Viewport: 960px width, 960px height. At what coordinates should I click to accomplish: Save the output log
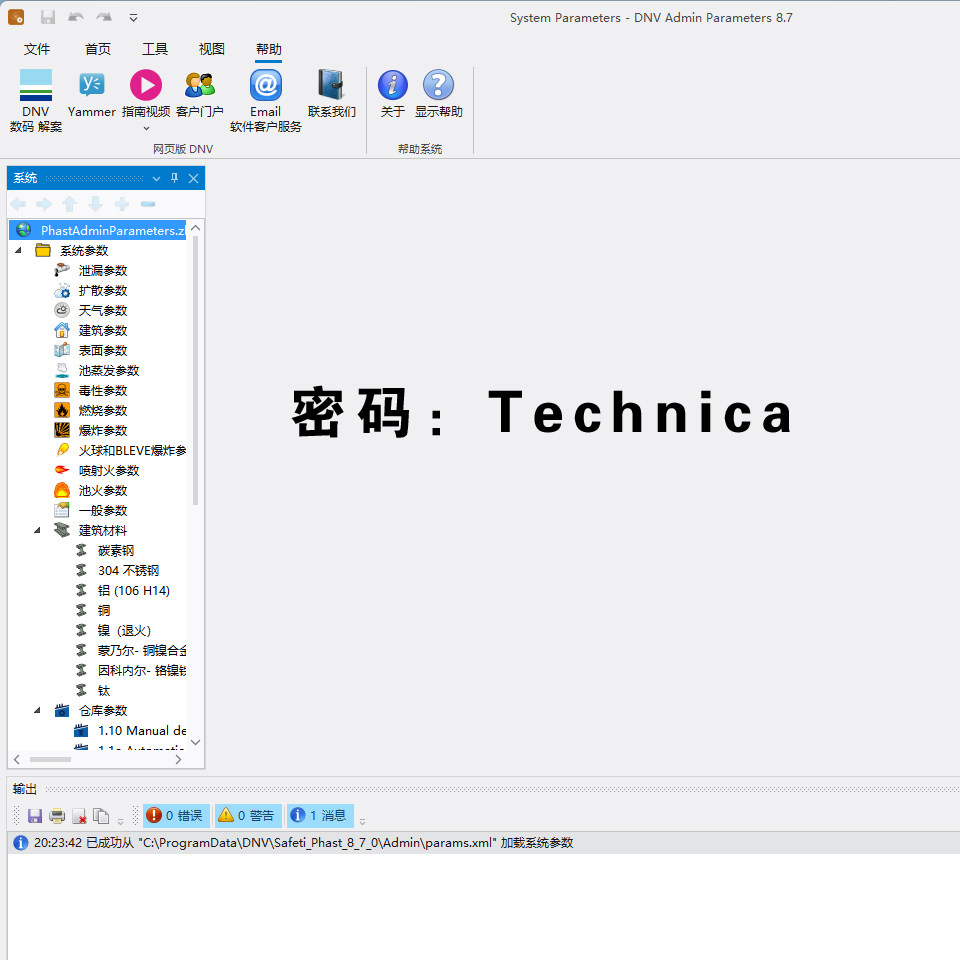[35, 816]
